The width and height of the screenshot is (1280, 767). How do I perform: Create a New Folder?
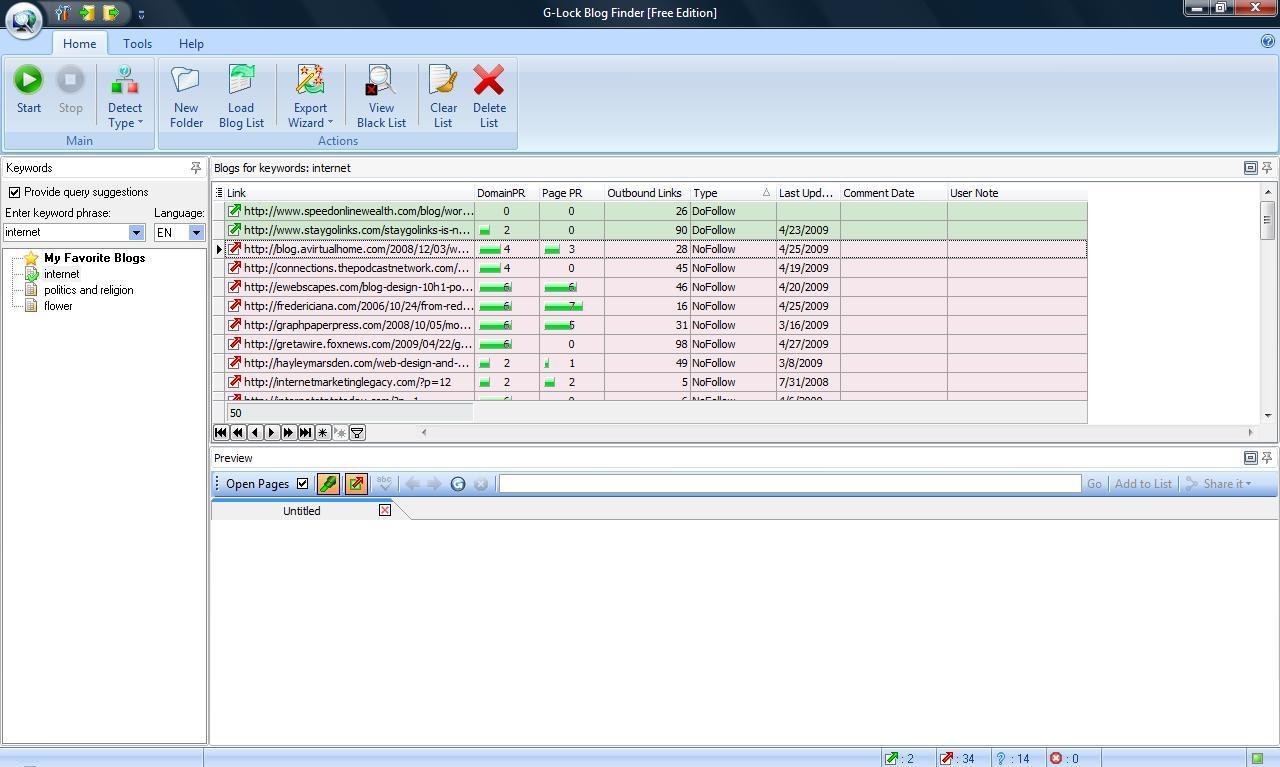186,97
